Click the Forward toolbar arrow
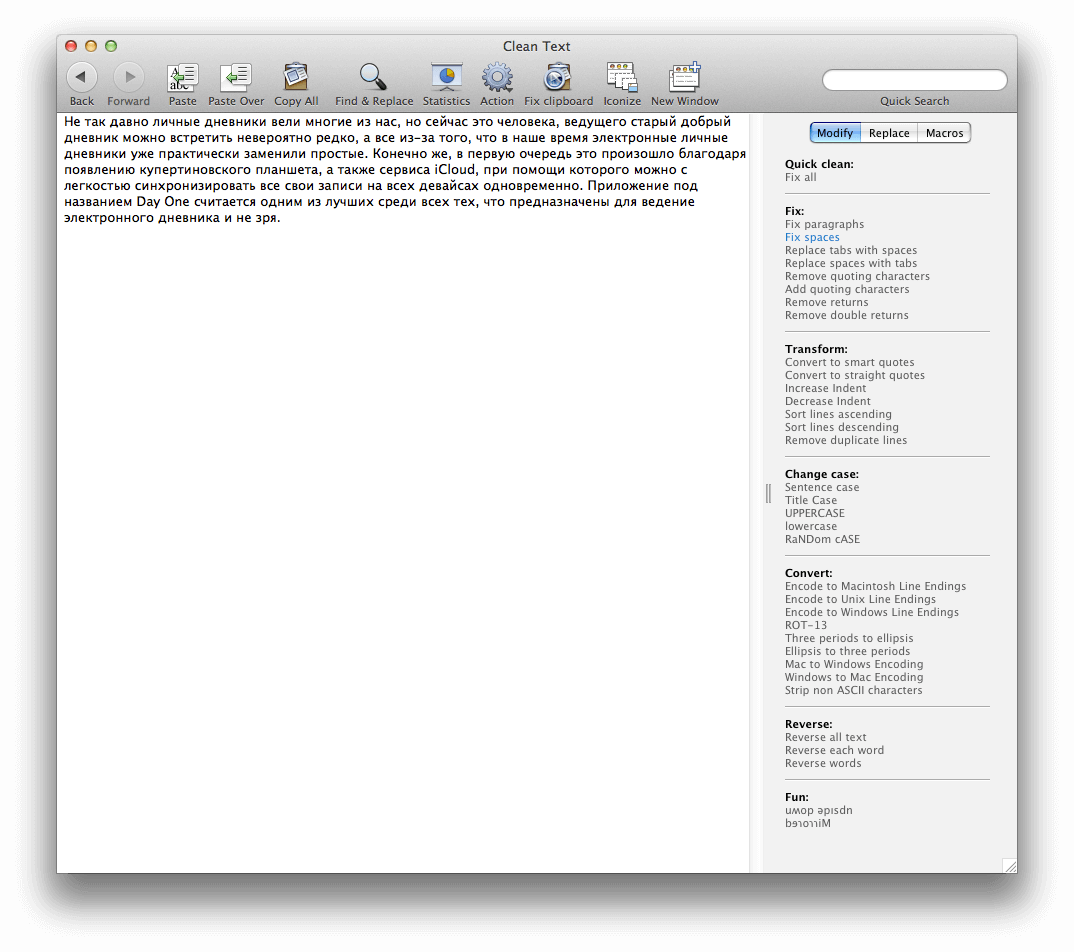This screenshot has height=952, width=1074. click(x=129, y=77)
